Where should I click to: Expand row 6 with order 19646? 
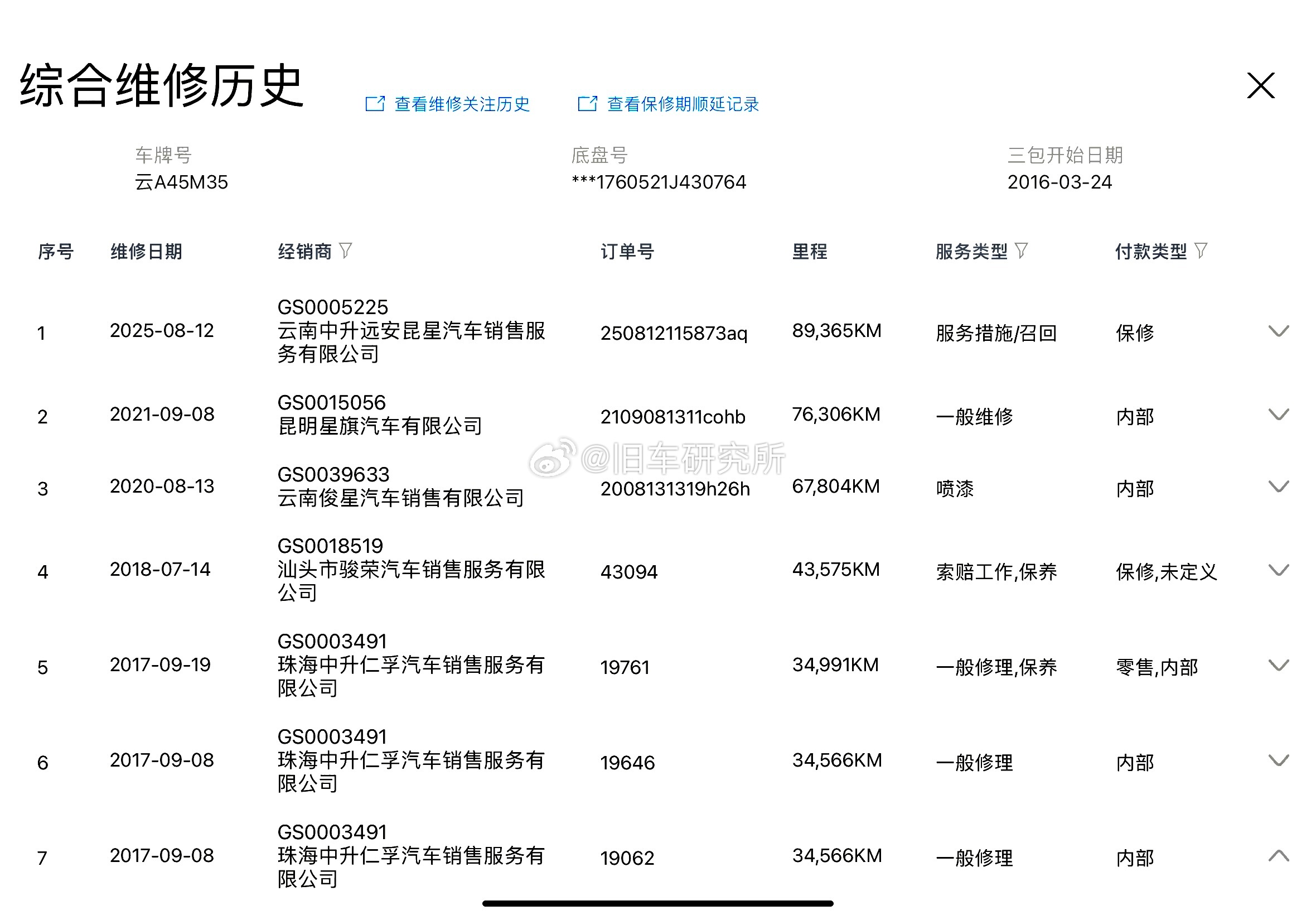(1278, 761)
